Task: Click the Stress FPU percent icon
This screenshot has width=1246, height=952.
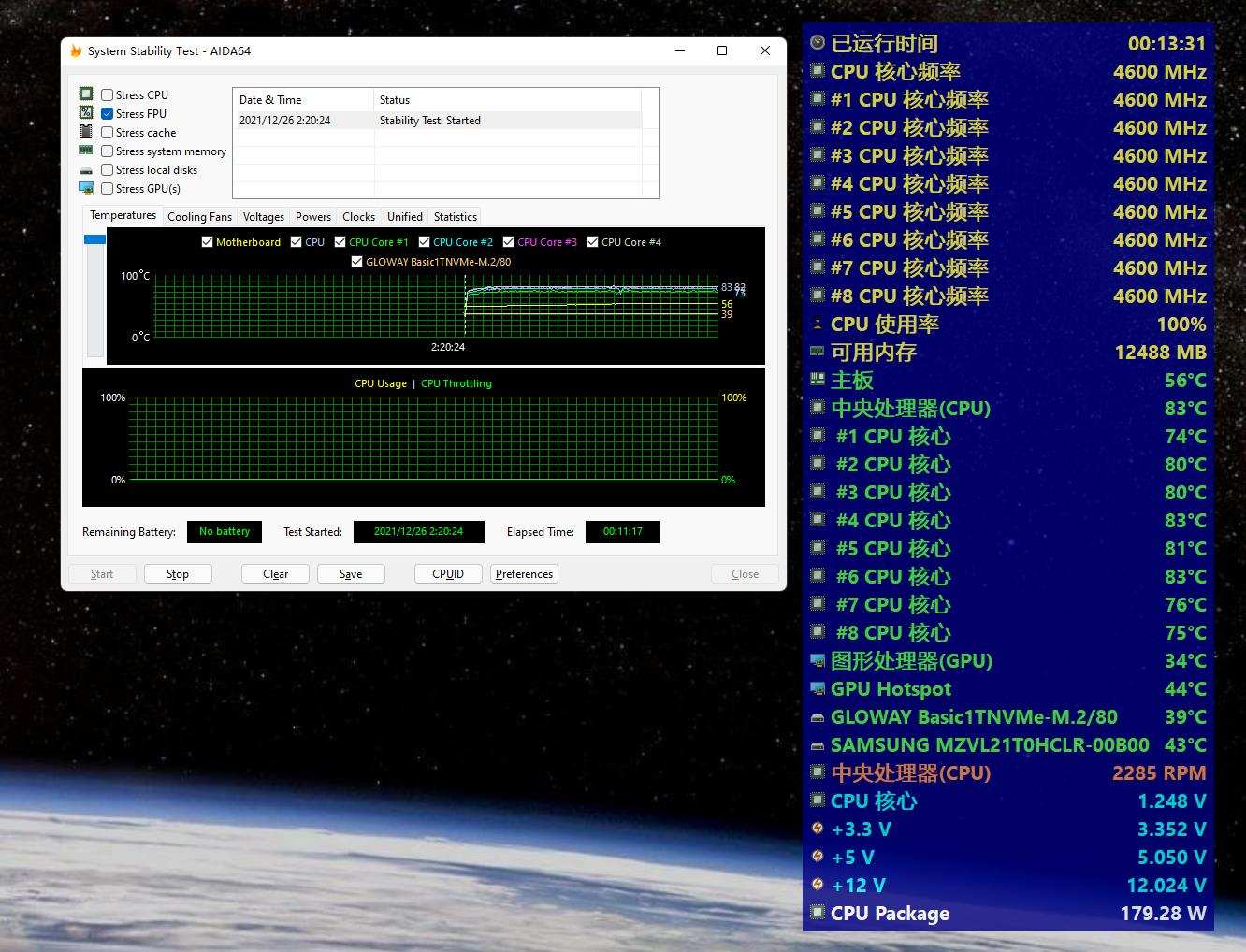Action: click(x=86, y=112)
